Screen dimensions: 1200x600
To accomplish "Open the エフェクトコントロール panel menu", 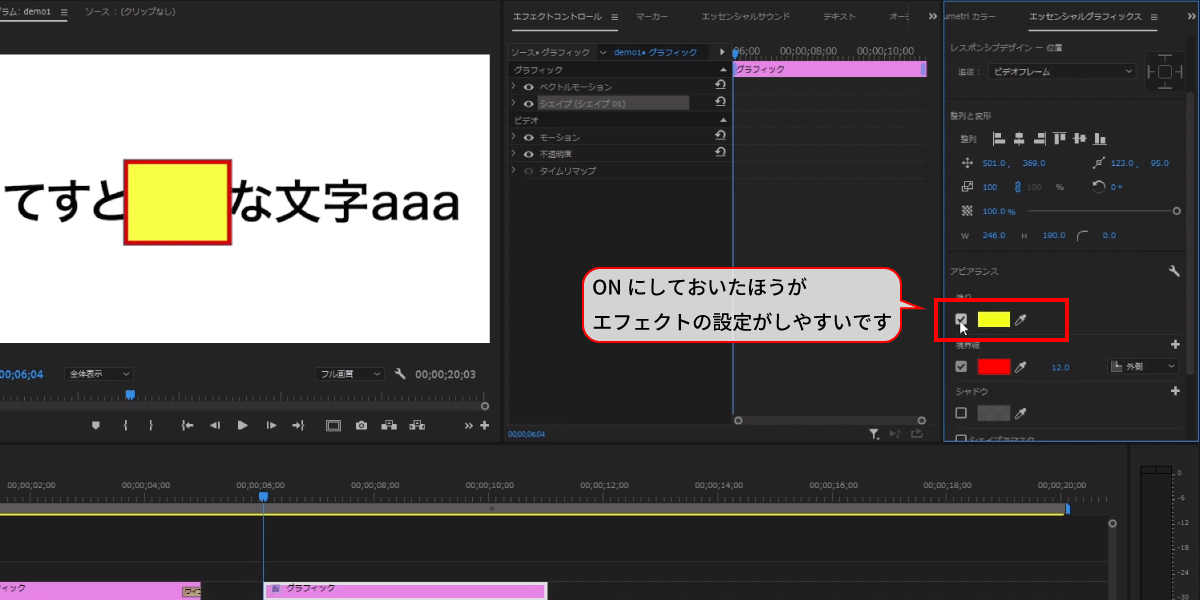I will tap(615, 17).
